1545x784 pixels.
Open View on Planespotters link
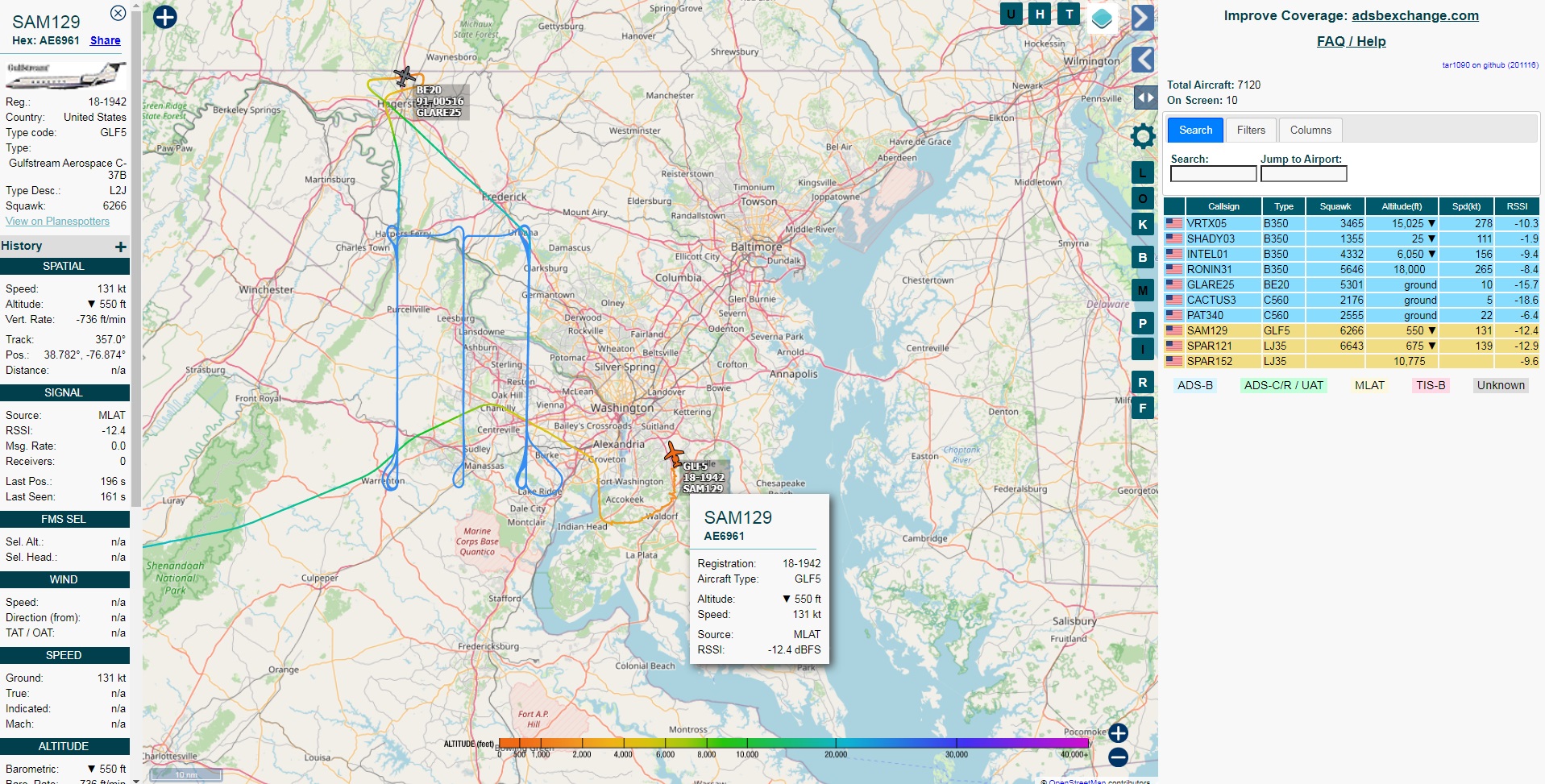click(x=57, y=221)
